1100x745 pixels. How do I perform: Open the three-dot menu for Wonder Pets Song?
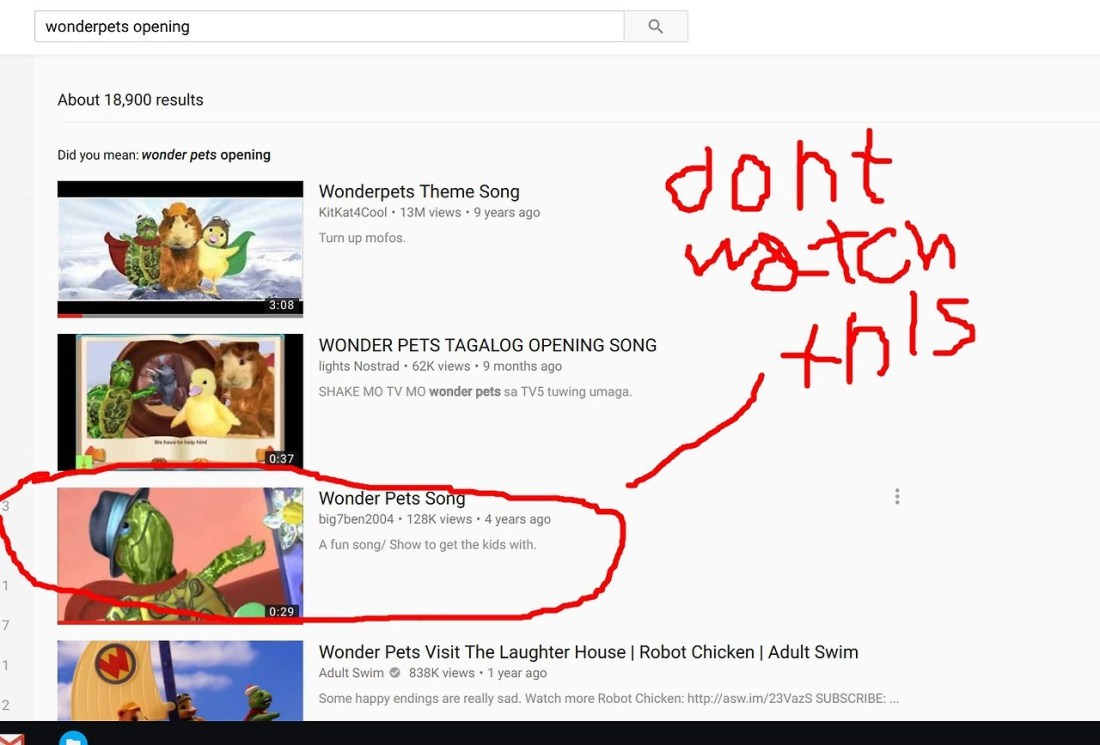897,497
